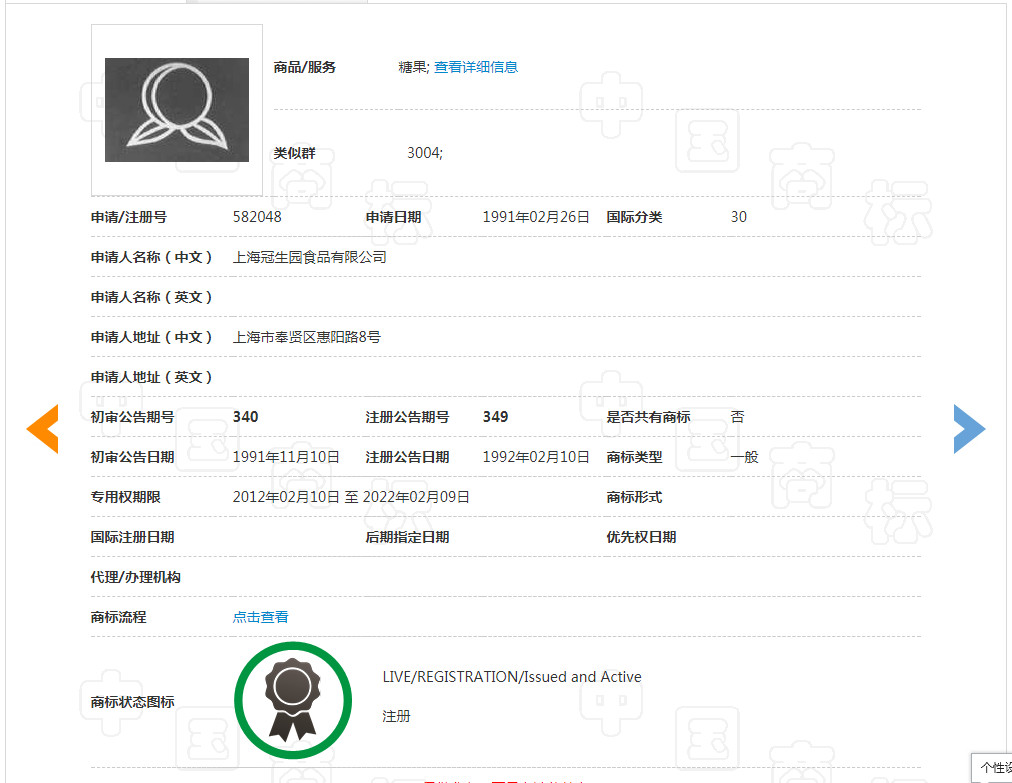Click applicant name 上海冠生园食品有限公司
Image resolution: width=1012 pixels, height=783 pixels.
(x=309, y=257)
